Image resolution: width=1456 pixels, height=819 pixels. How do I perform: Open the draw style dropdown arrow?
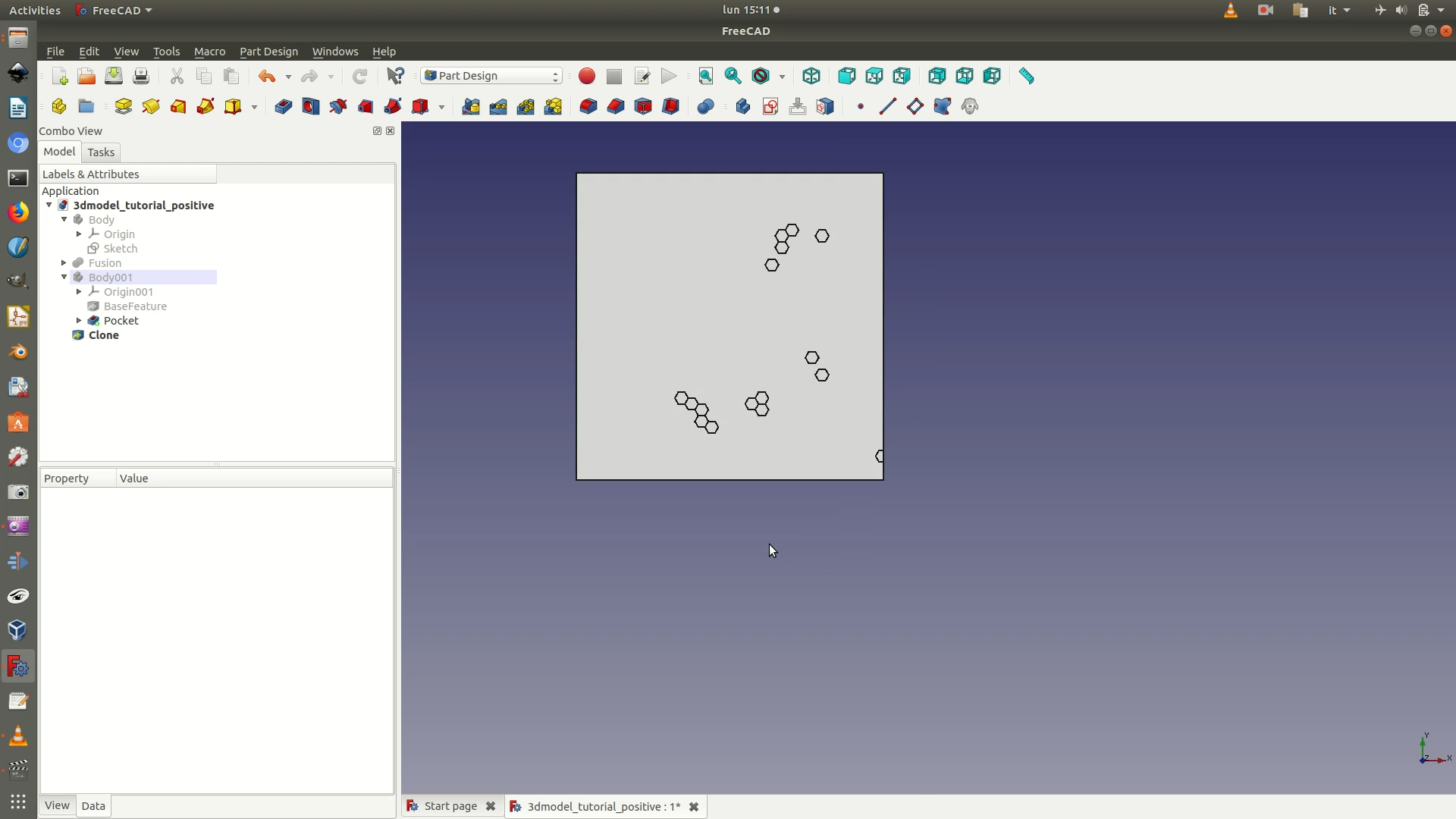tap(782, 77)
